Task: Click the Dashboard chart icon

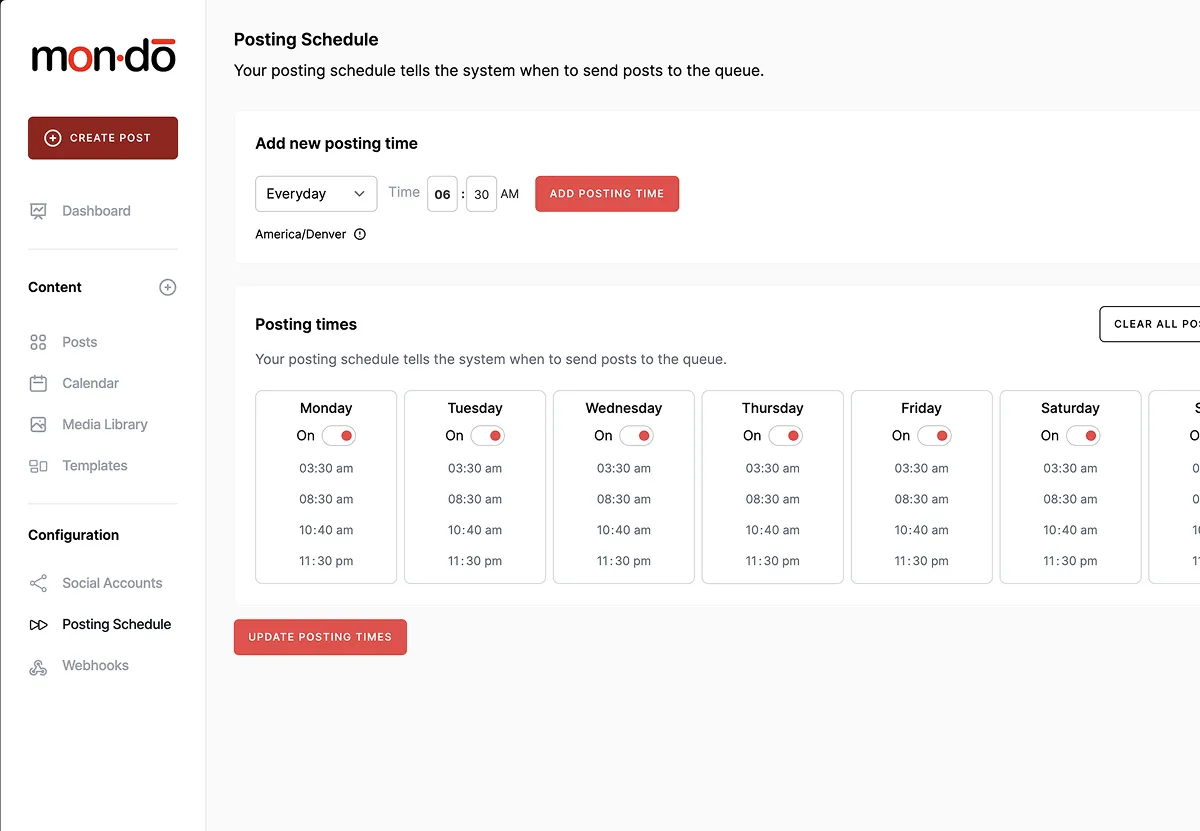Action: click(x=38, y=211)
